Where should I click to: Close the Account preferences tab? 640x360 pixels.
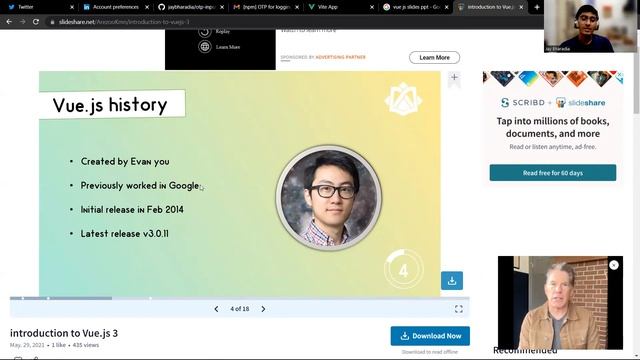[x=147, y=7]
